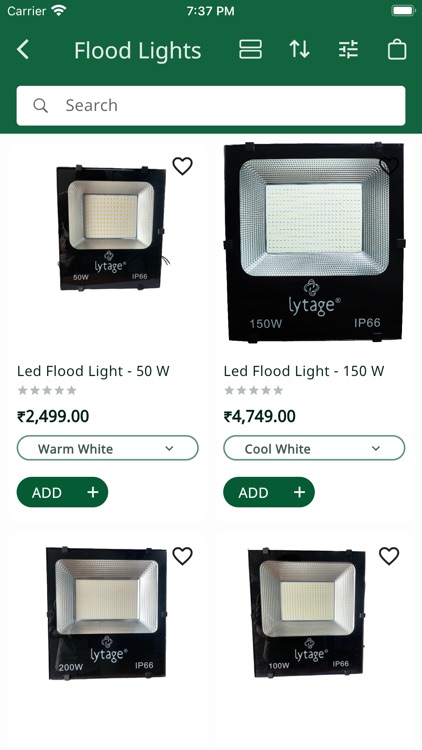Tap plus icon on 150 W ADD button

point(300,492)
